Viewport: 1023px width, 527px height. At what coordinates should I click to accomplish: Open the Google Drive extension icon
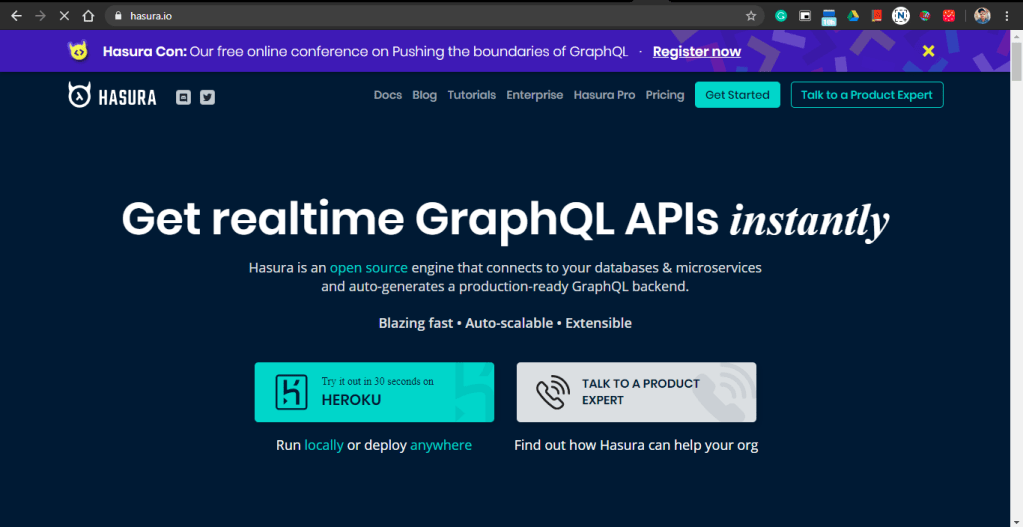coord(853,16)
